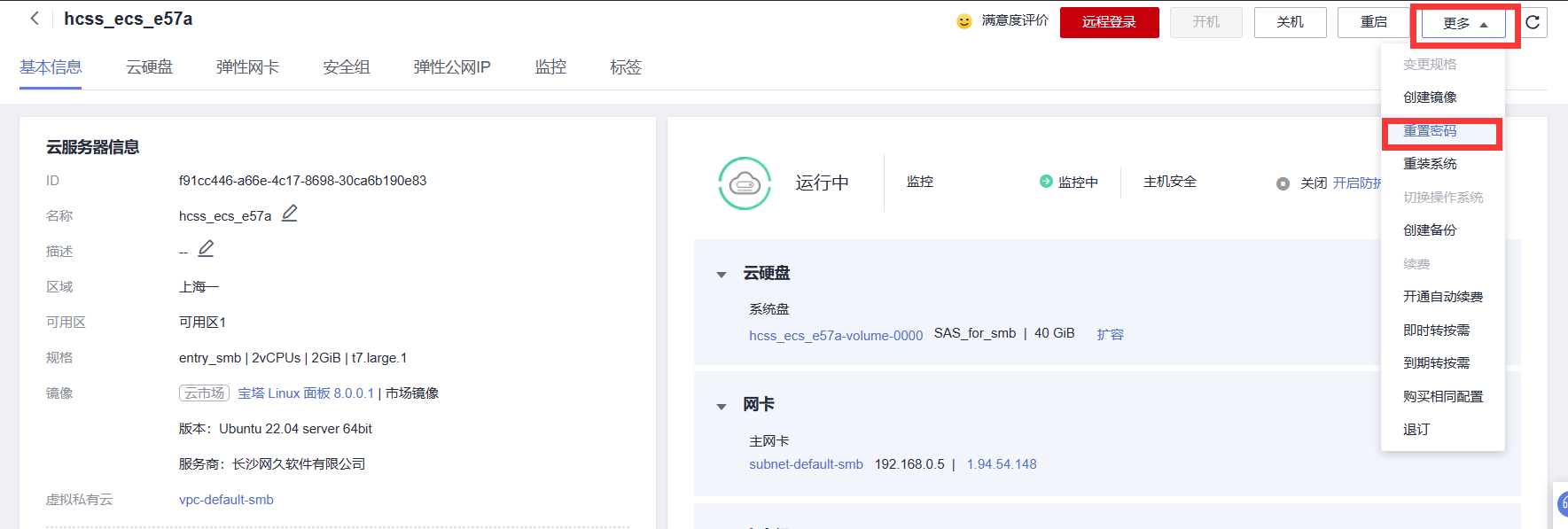This screenshot has width=1568, height=529.
Task: Click the 运行中 status text
Action: (823, 183)
